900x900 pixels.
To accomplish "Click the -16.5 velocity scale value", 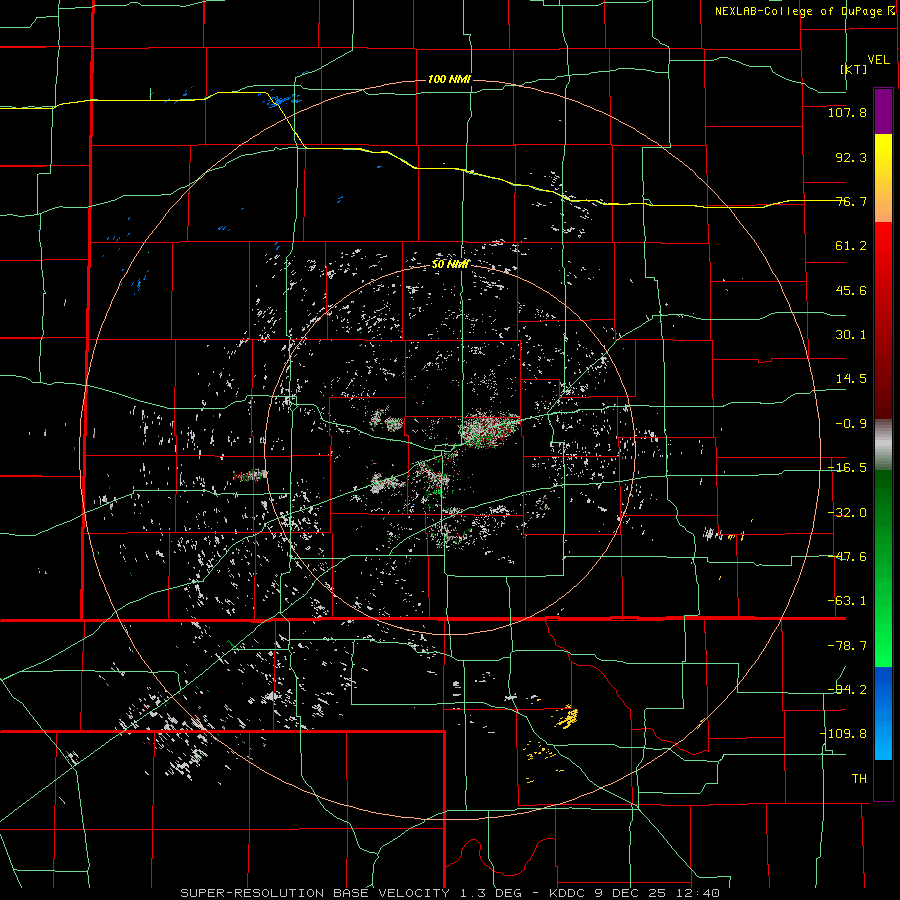I will pos(847,468).
